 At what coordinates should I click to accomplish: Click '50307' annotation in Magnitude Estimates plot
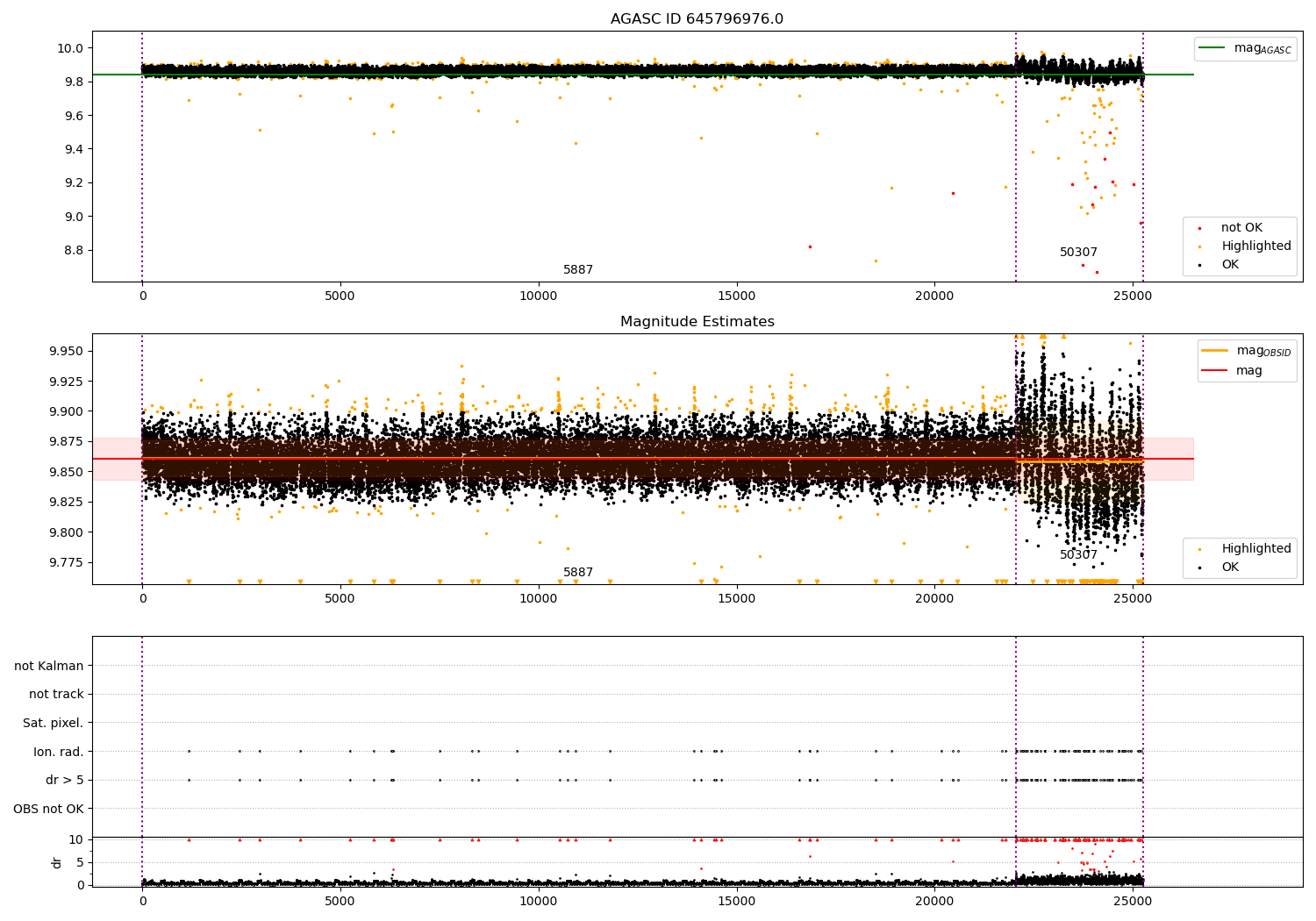coord(1078,555)
